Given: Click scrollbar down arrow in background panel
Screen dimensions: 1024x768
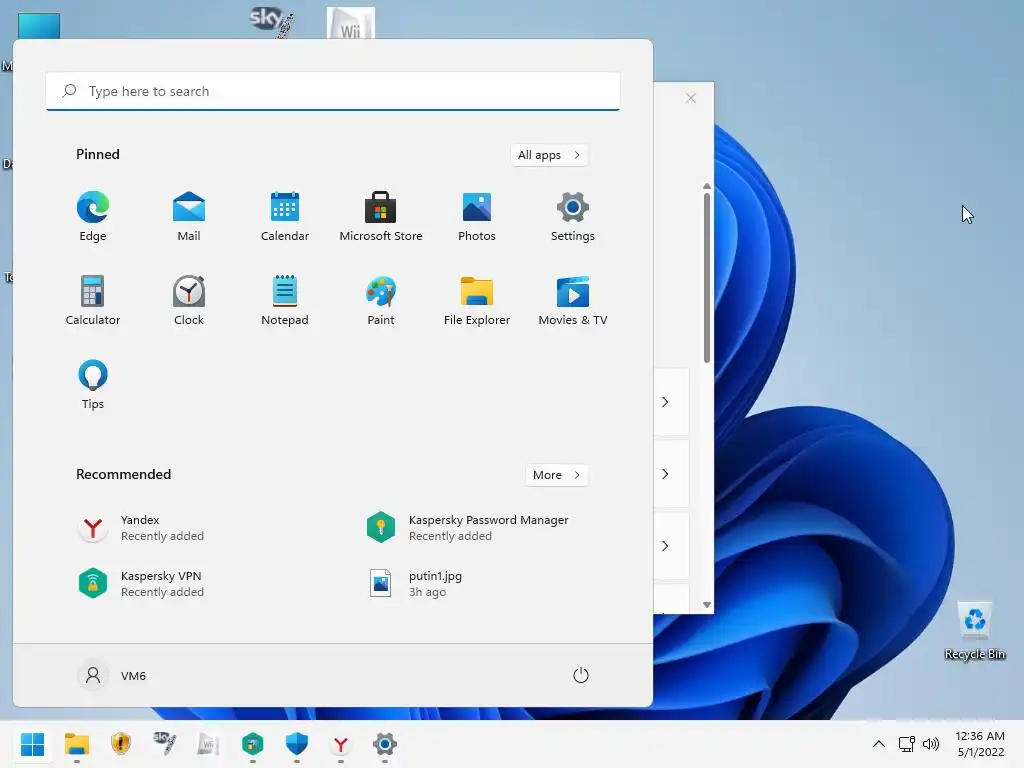Looking at the screenshot, I should click(x=707, y=605).
